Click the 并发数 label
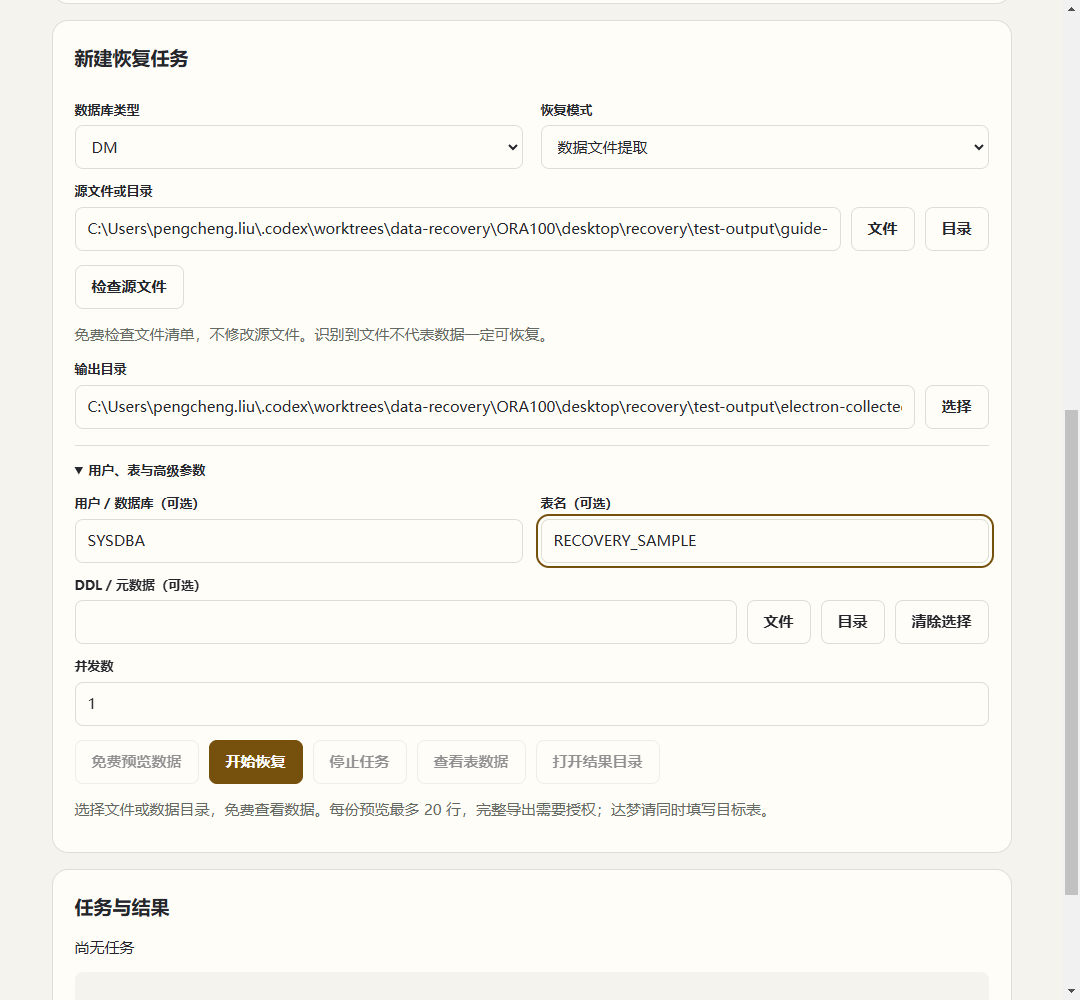The height and width of the screenshot is (1000, 1080). (94, 666)
